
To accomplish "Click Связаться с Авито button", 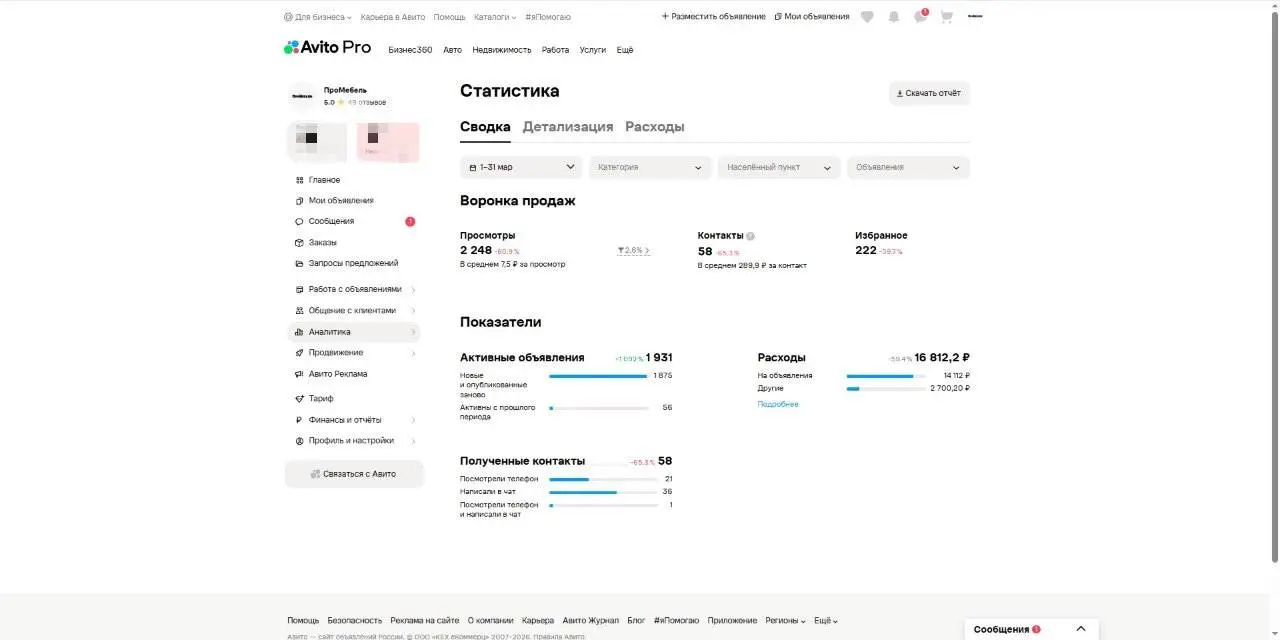I will tap(354, 474).
